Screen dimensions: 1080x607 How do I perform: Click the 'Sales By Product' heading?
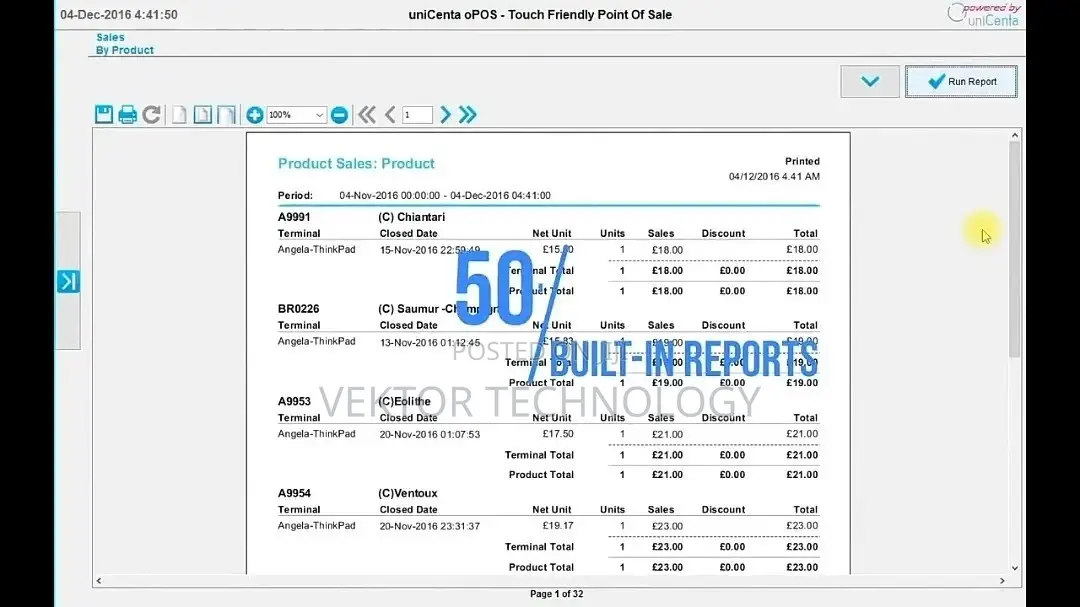click(x=125, y=43)
